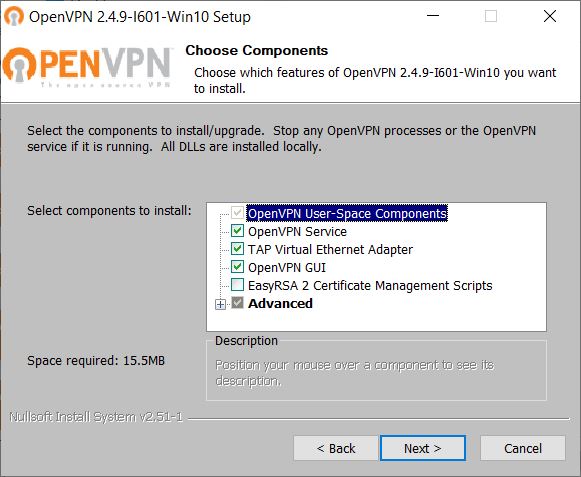Select the OpenVPN Service tree item
The width and height of the screenshot is (581, 477).
point(297,232)
